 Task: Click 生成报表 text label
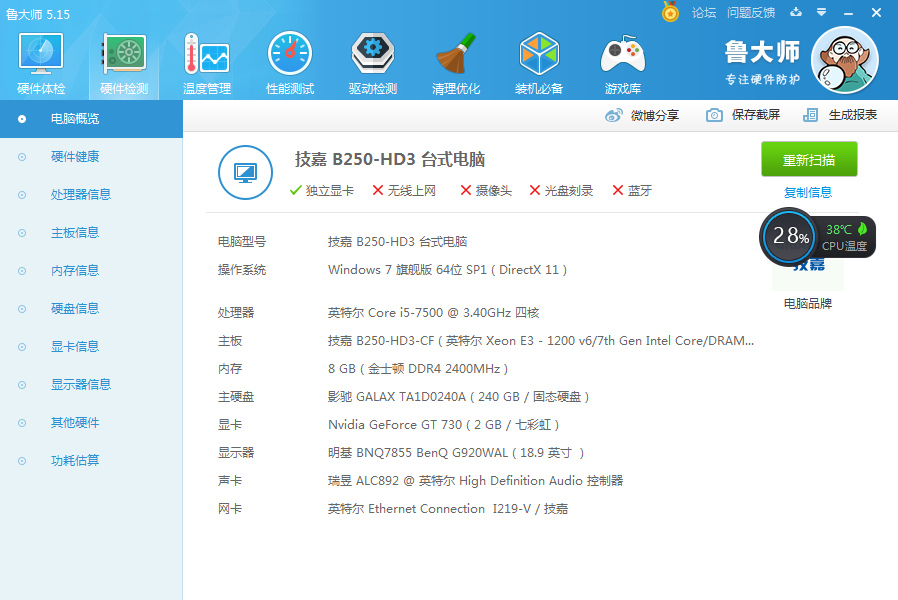click(853, 115)
